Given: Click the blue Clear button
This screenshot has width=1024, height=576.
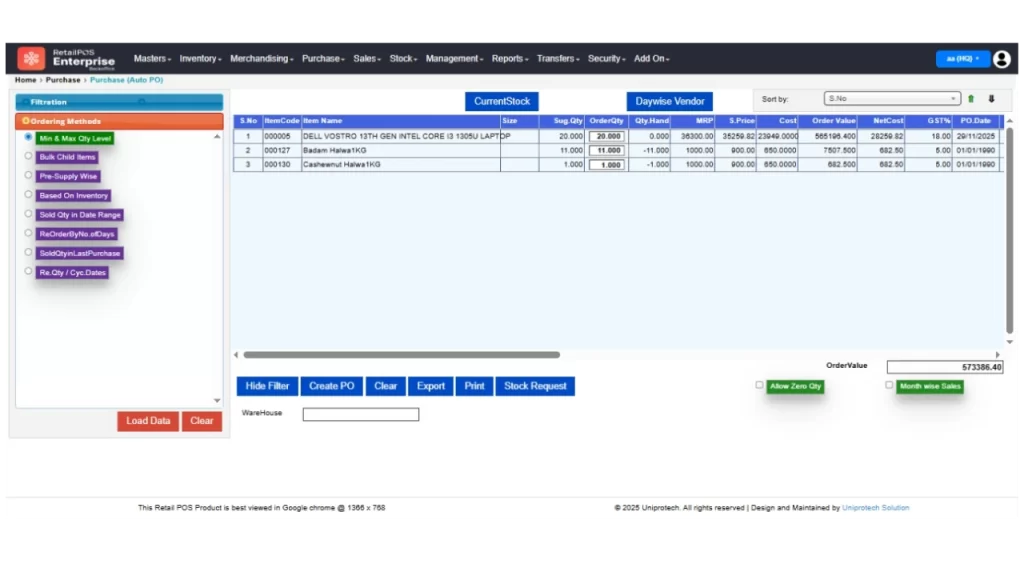Looking at the screenshot, I should point(385,386).
